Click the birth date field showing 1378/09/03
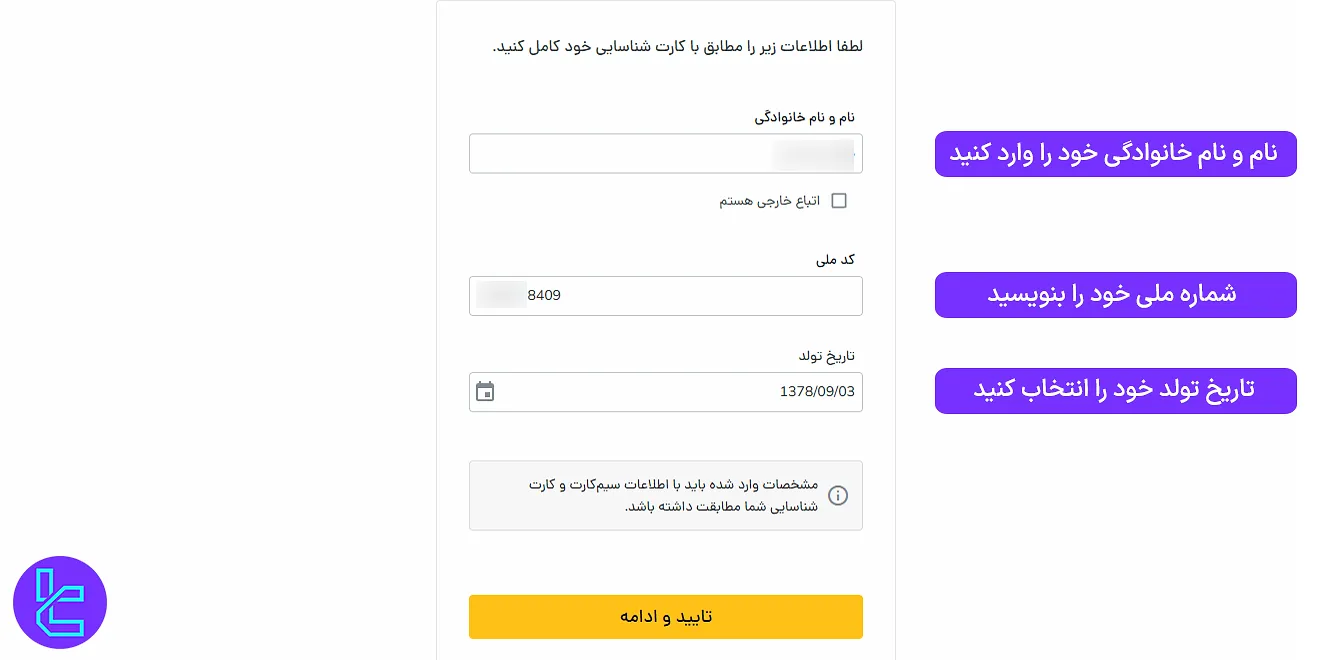Screen dimensions: 1332x660 666,392
